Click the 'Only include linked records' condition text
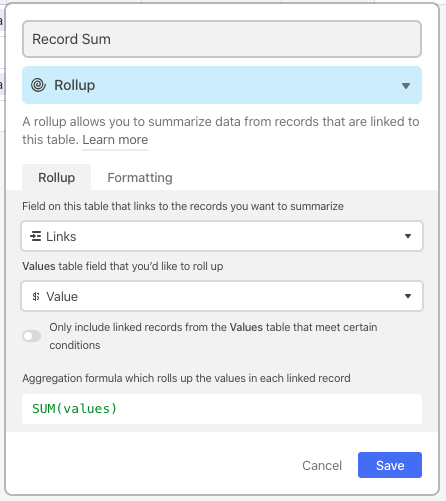Screen dimensions: 446x501 click(x=213, y=336)
